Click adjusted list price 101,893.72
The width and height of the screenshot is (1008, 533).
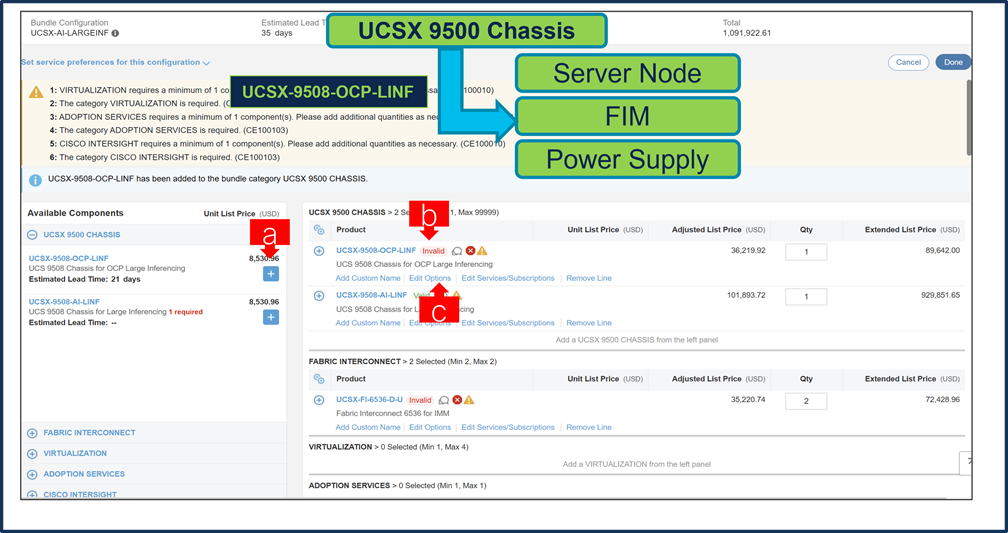pyautogui.click(x=746, y=294)
